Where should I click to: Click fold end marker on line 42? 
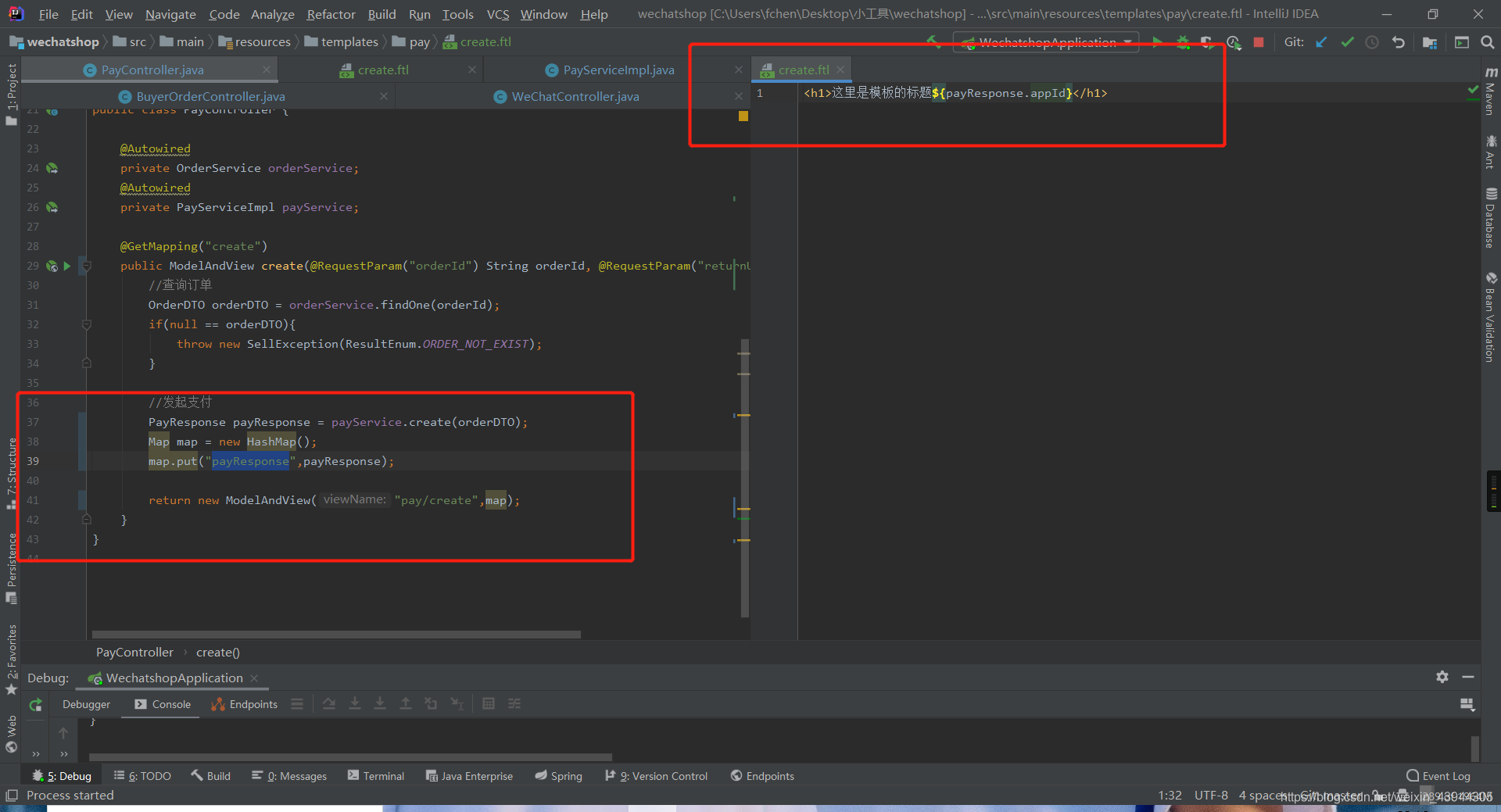pyautogui.click(x=87, y=520)
